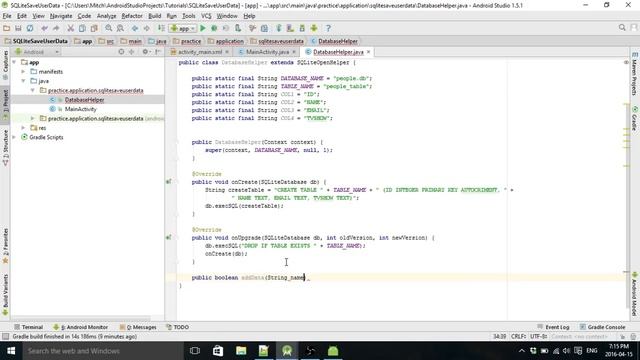Close the DatabaseHelper.java tab
Image resolution: width=640 pixels, height=360 pixels.
pos(369,52)
